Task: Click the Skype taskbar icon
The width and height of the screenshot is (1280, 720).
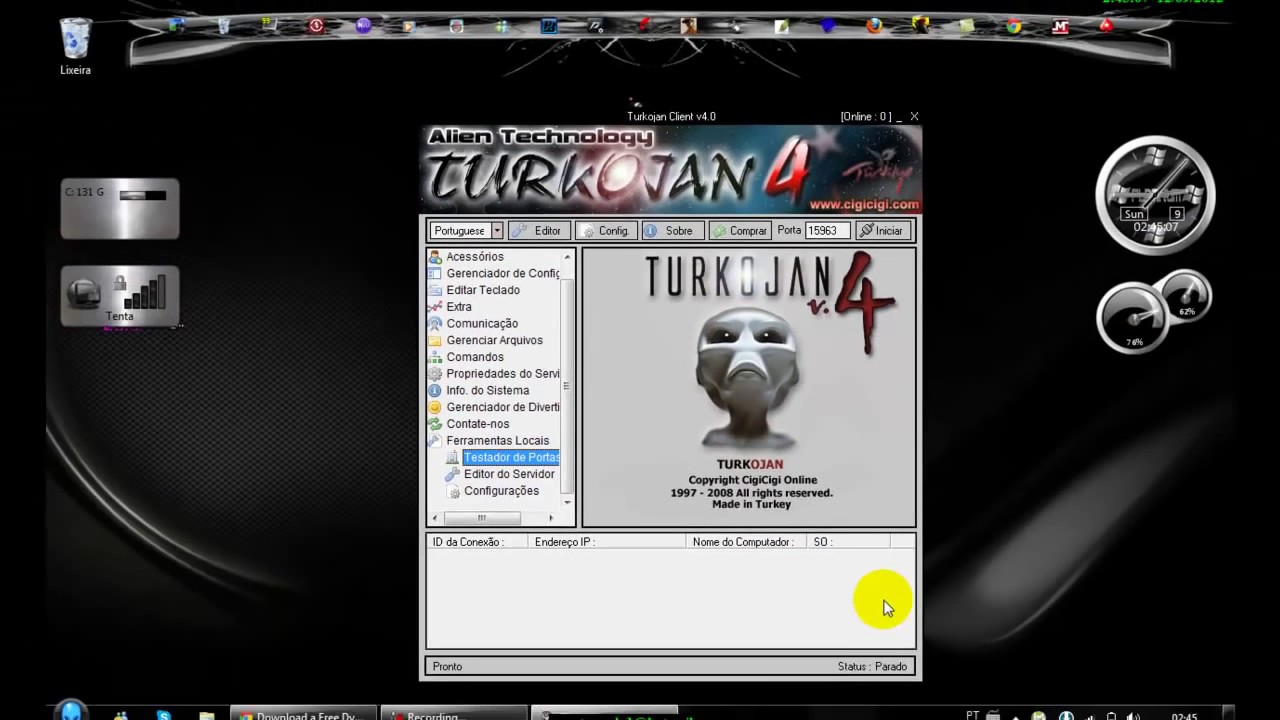Action: [164, 715]
